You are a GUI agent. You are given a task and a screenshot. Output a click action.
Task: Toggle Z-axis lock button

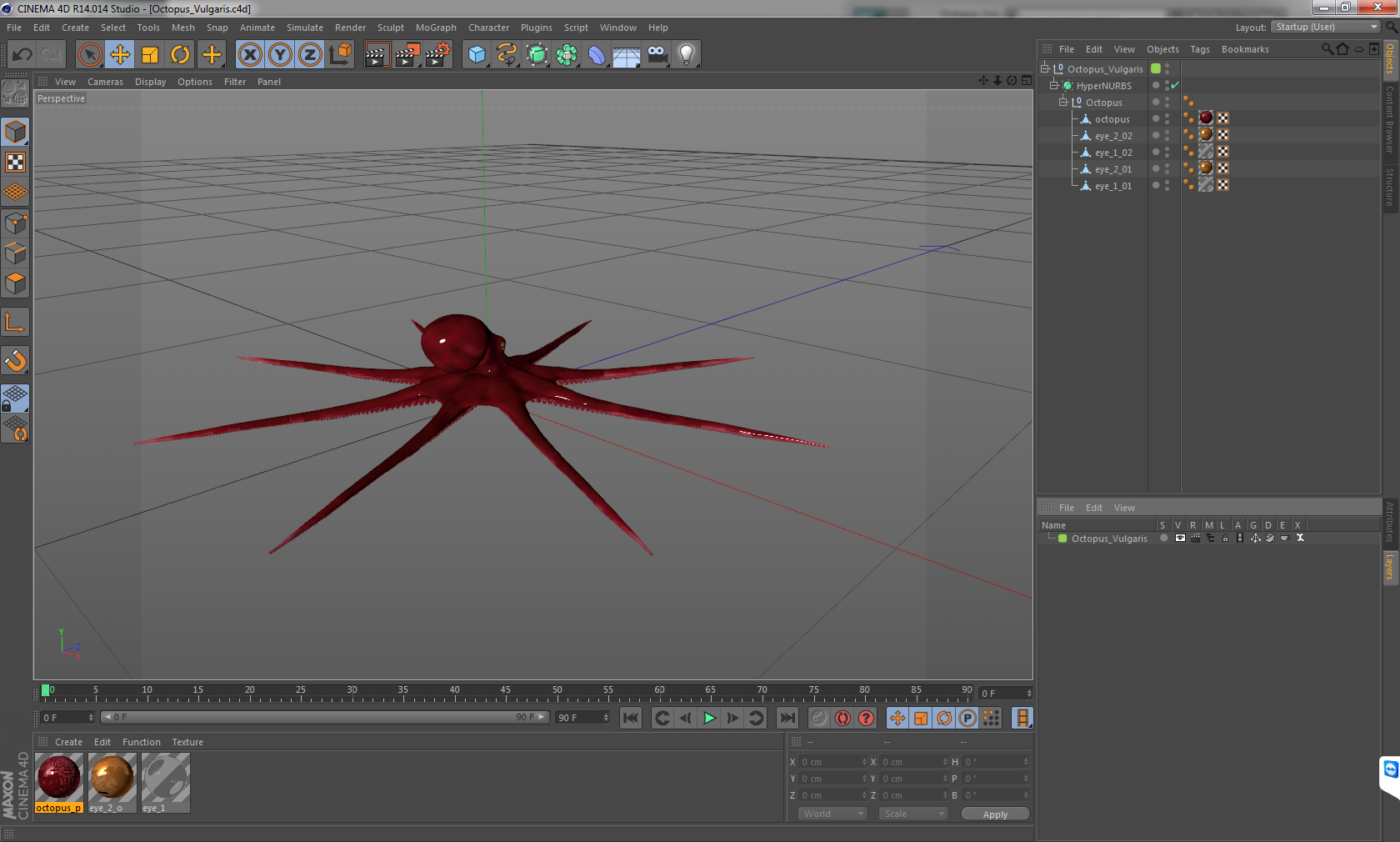tap(310, 55)
